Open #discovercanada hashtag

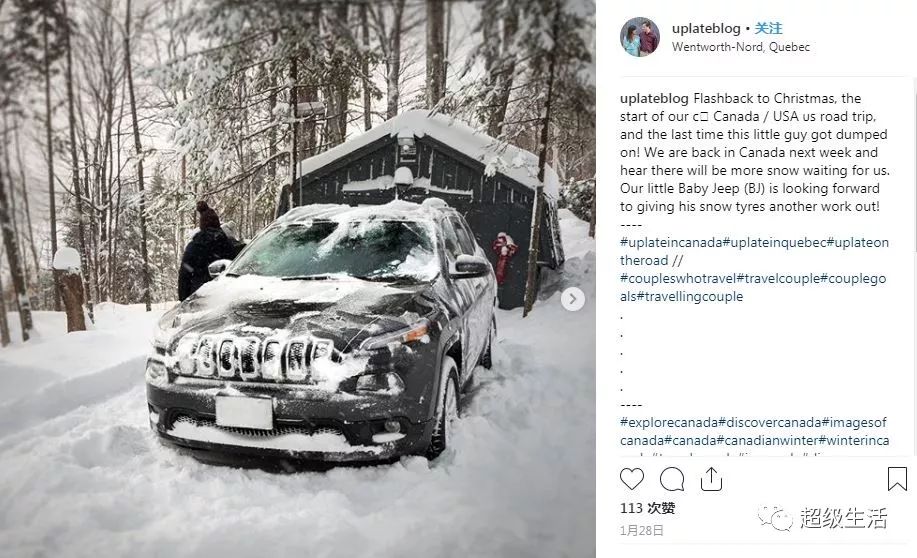click(770, 422)
